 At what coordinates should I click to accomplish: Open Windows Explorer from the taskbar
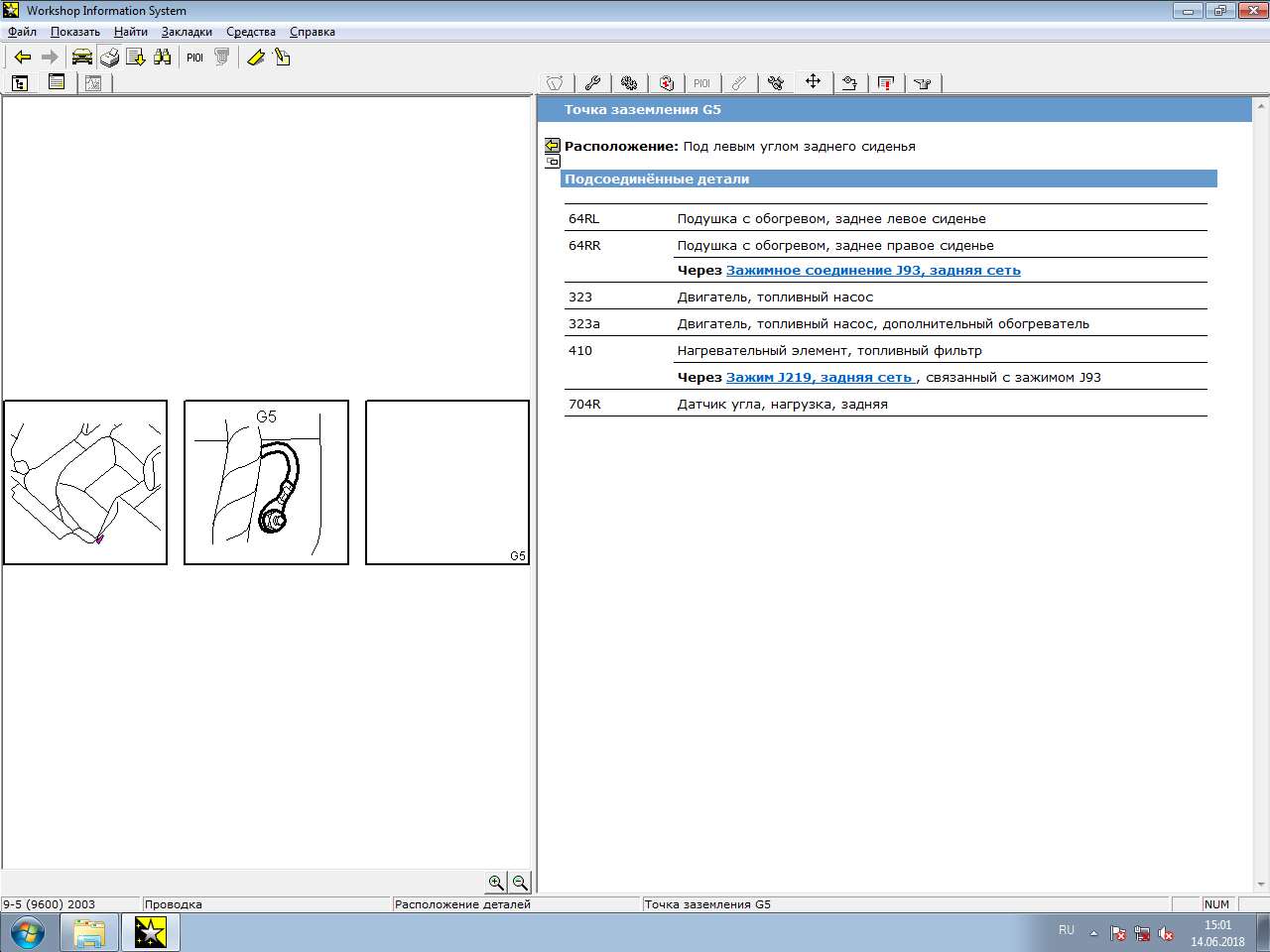pyautogui.click(x=89, y=932)
